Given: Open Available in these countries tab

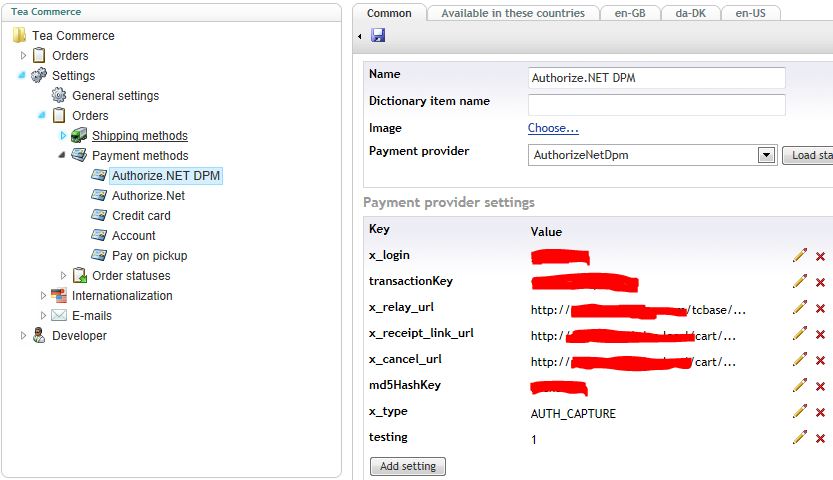Looking at the screenshot, I should coord(513,13).
